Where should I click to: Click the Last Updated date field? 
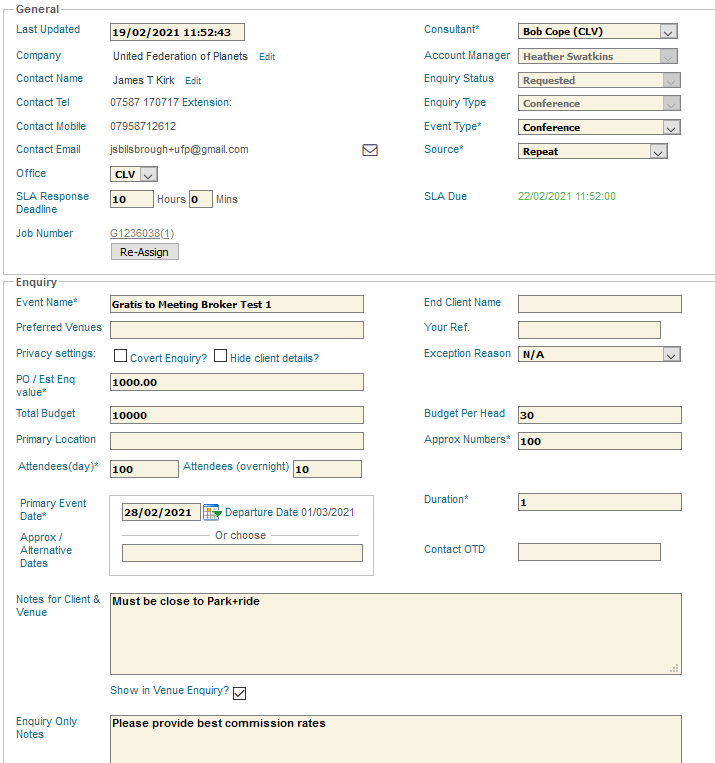click(x=177, y=33)
